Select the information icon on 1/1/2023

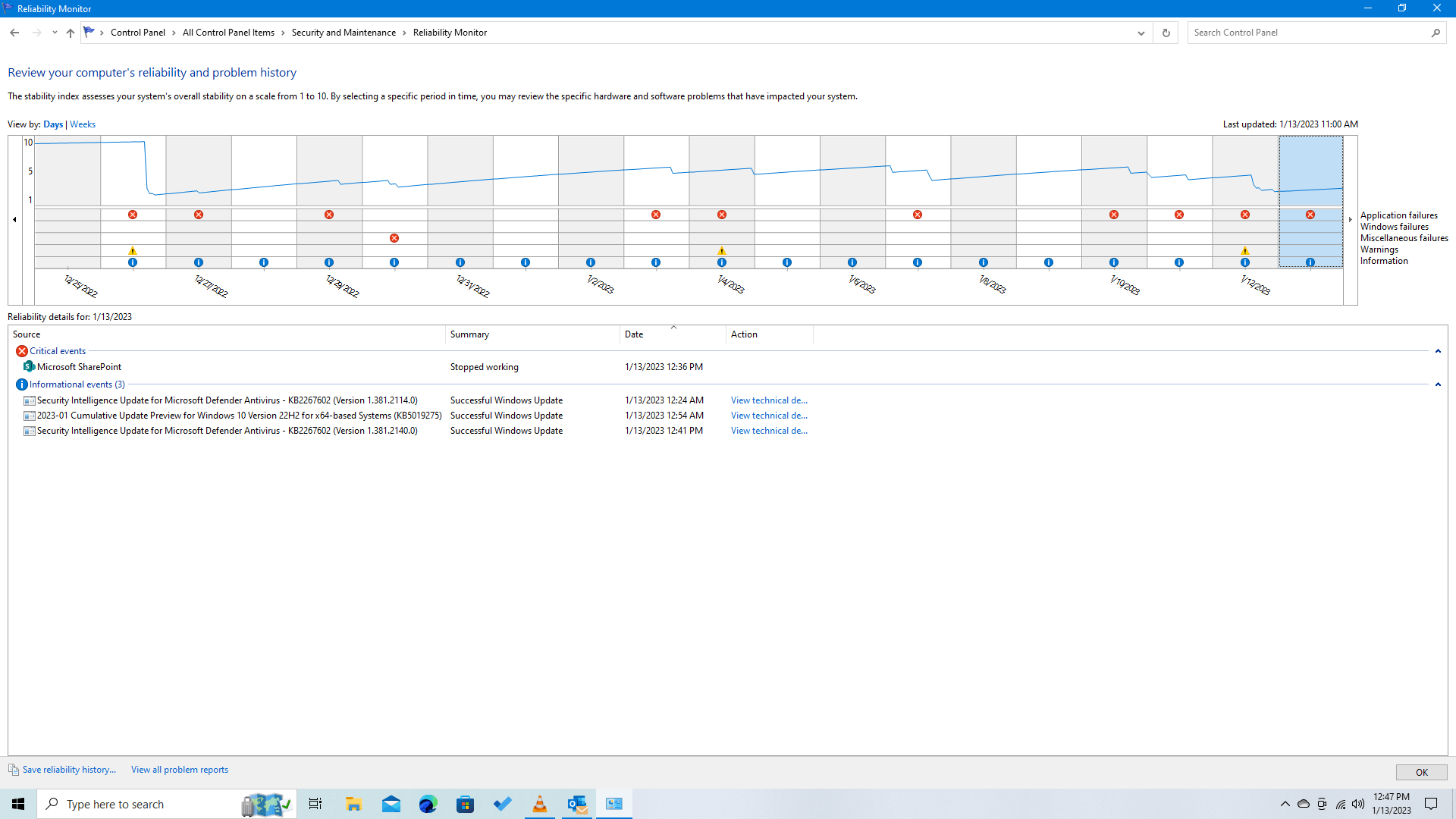pyautogui.click(x=526, y=262)
